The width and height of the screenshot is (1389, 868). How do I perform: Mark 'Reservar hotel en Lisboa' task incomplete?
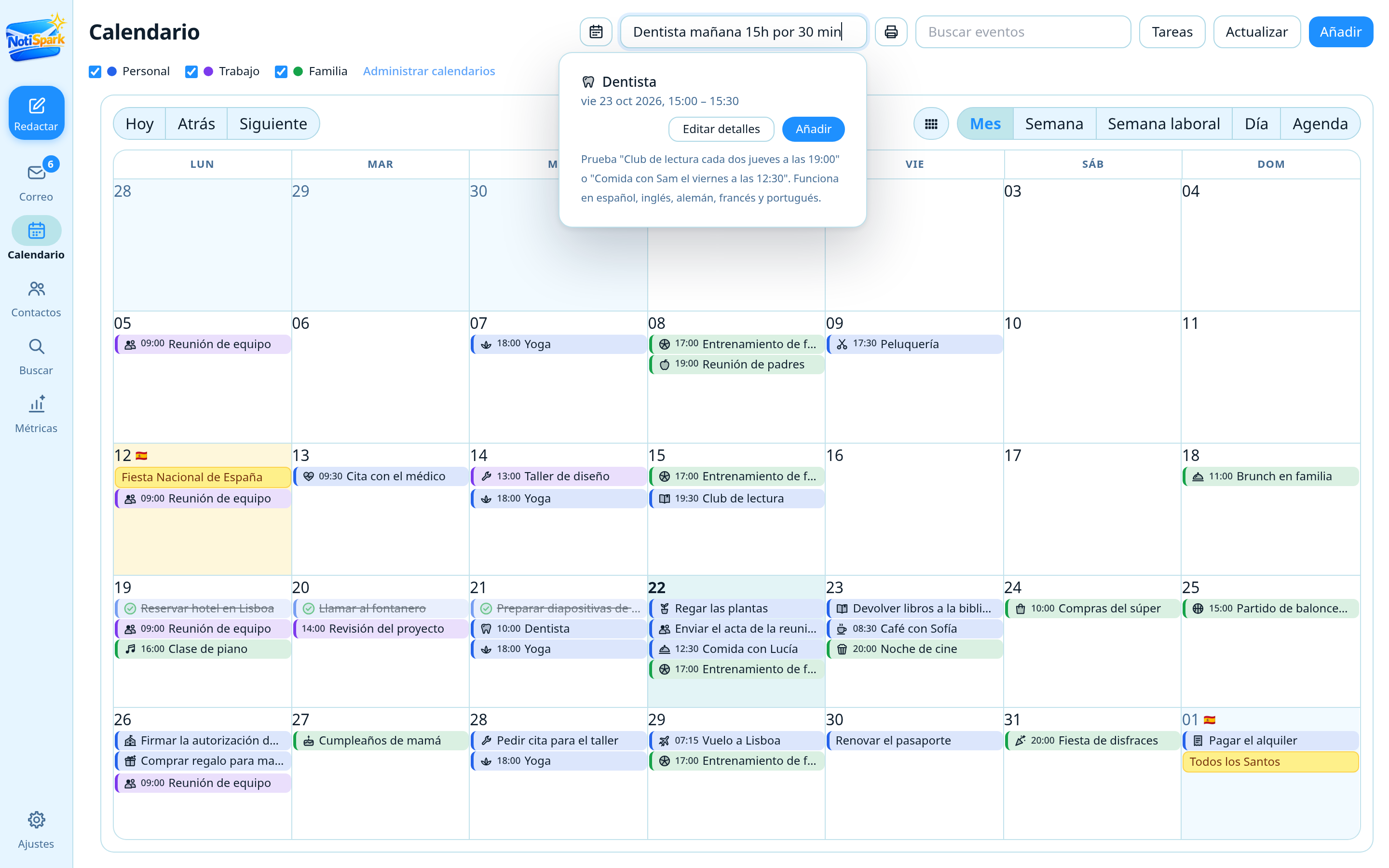point(130,608)
